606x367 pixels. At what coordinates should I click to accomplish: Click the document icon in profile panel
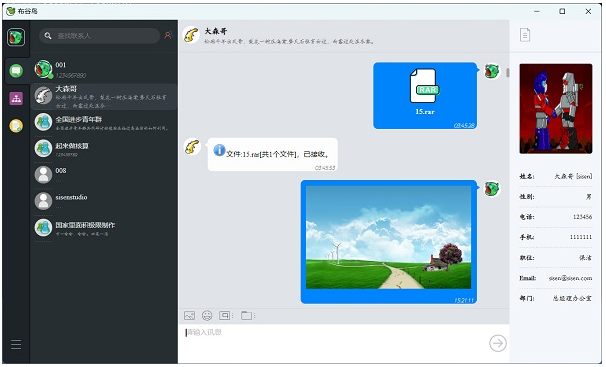tap(525, 35)
